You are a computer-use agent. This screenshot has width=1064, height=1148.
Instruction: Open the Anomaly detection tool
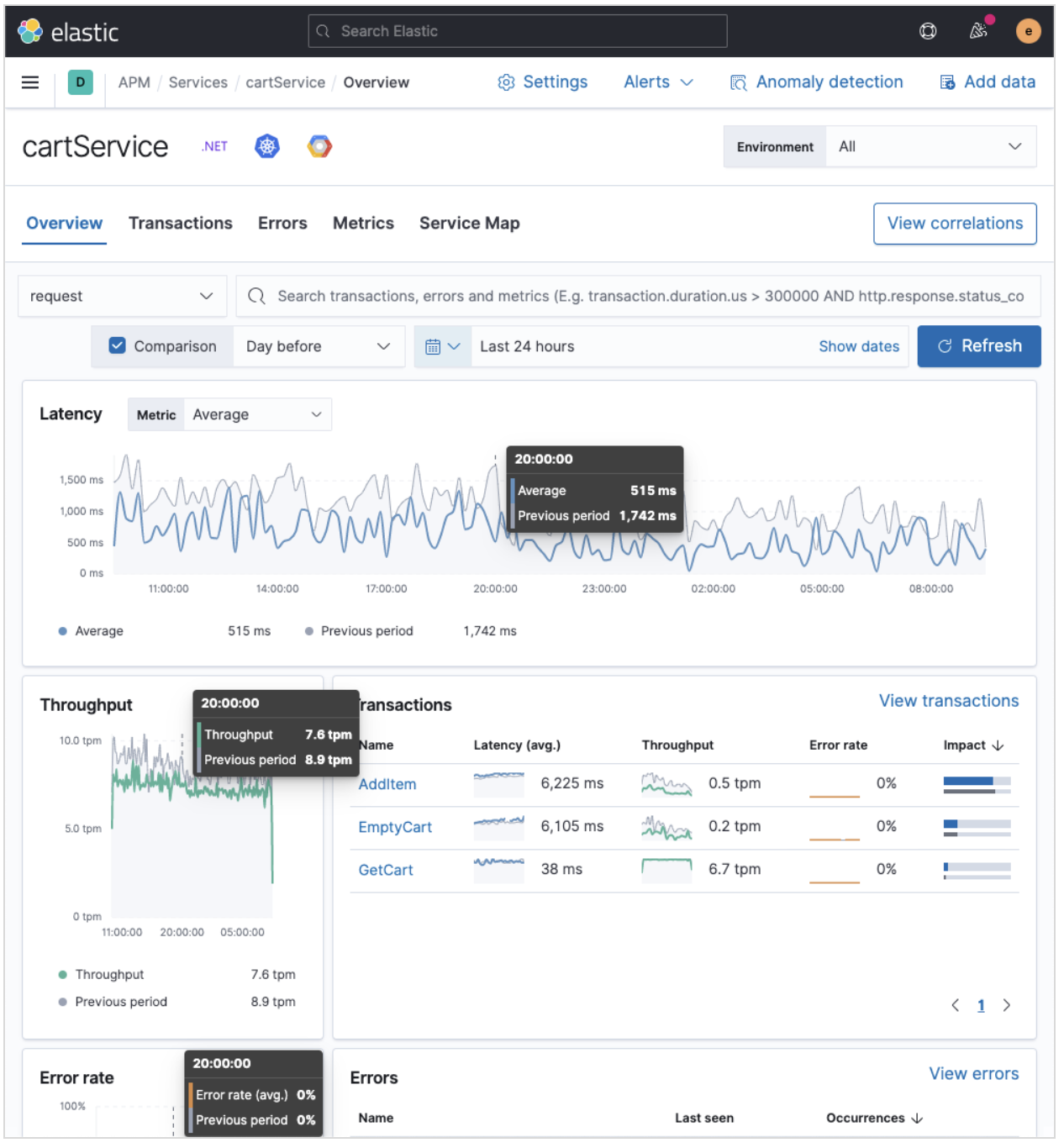pyautogui.click(x=816, y=82)
